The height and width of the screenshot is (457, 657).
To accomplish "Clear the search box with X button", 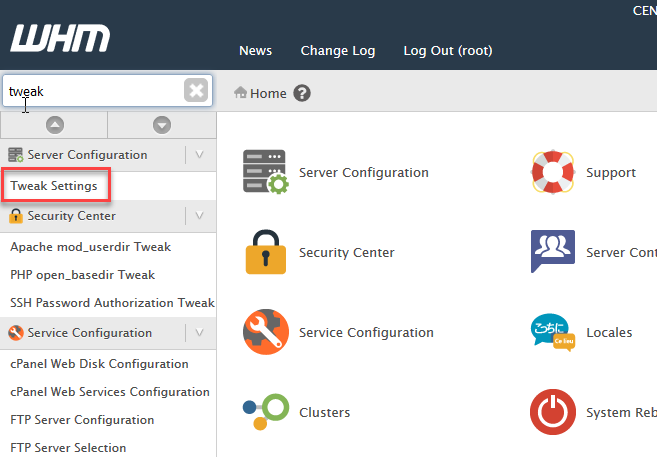I will point(196,91).
